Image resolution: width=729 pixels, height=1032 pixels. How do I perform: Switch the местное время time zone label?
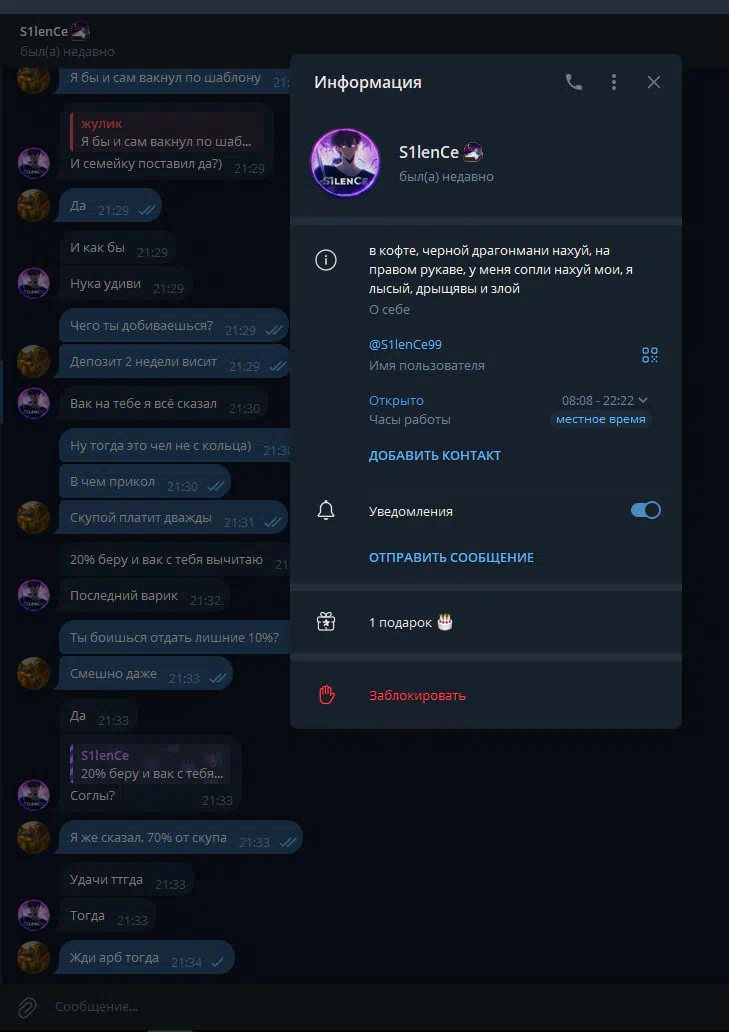(x=601, y=419)
